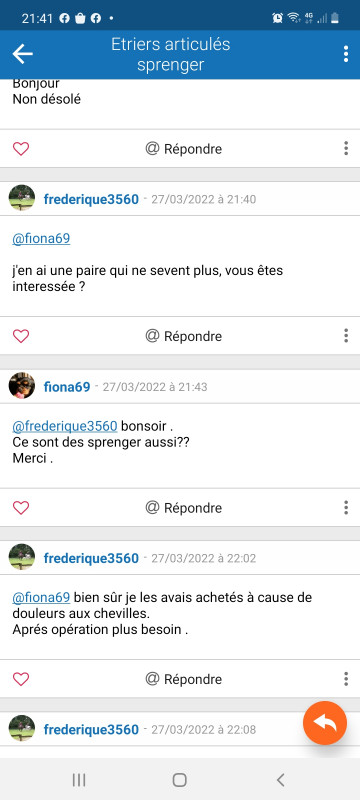The image size is (360, 800).
Task: Open @frederique3560 mention link
Action: coord(65,426)
